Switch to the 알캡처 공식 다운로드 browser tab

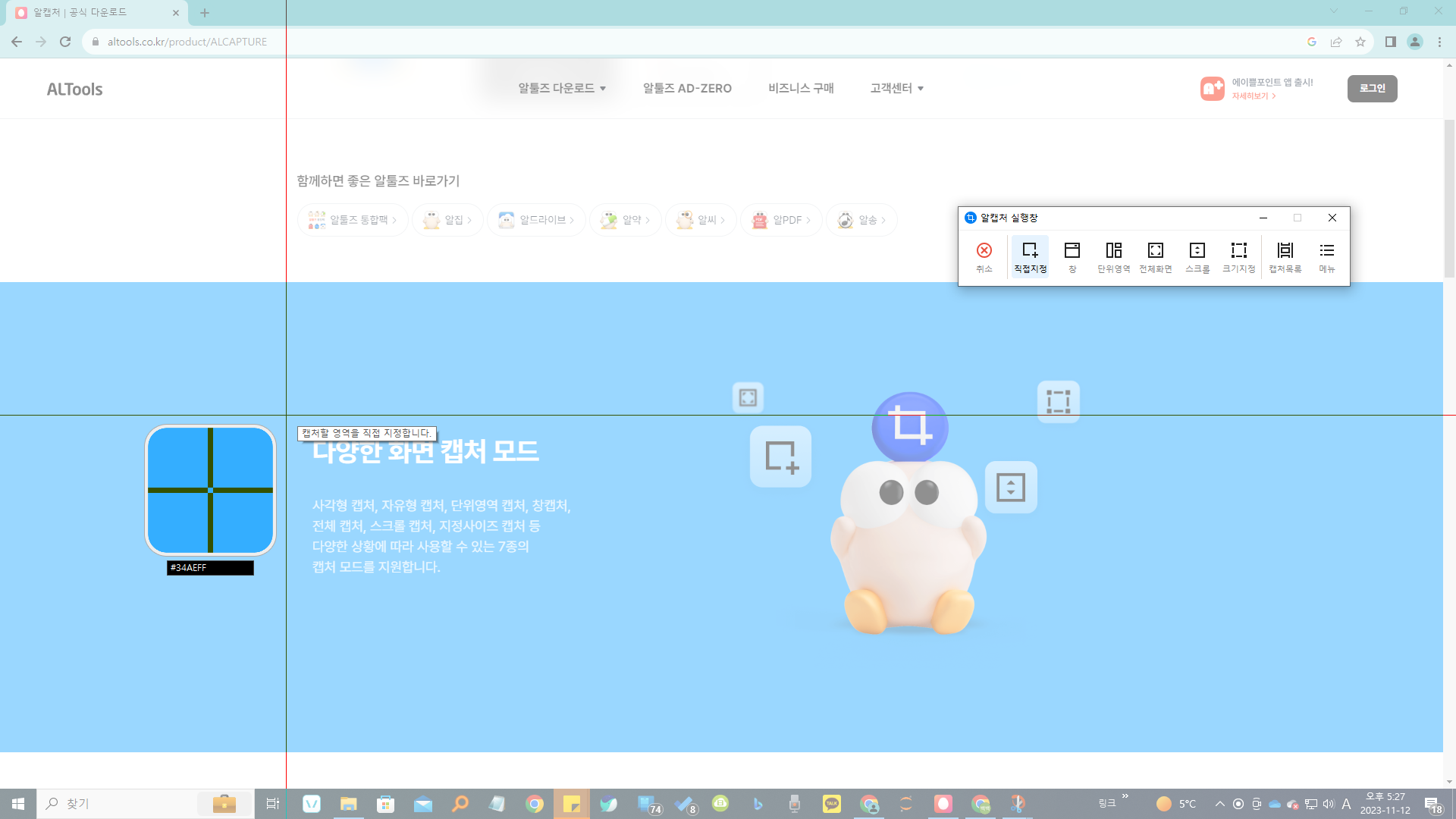coord(91,12)
